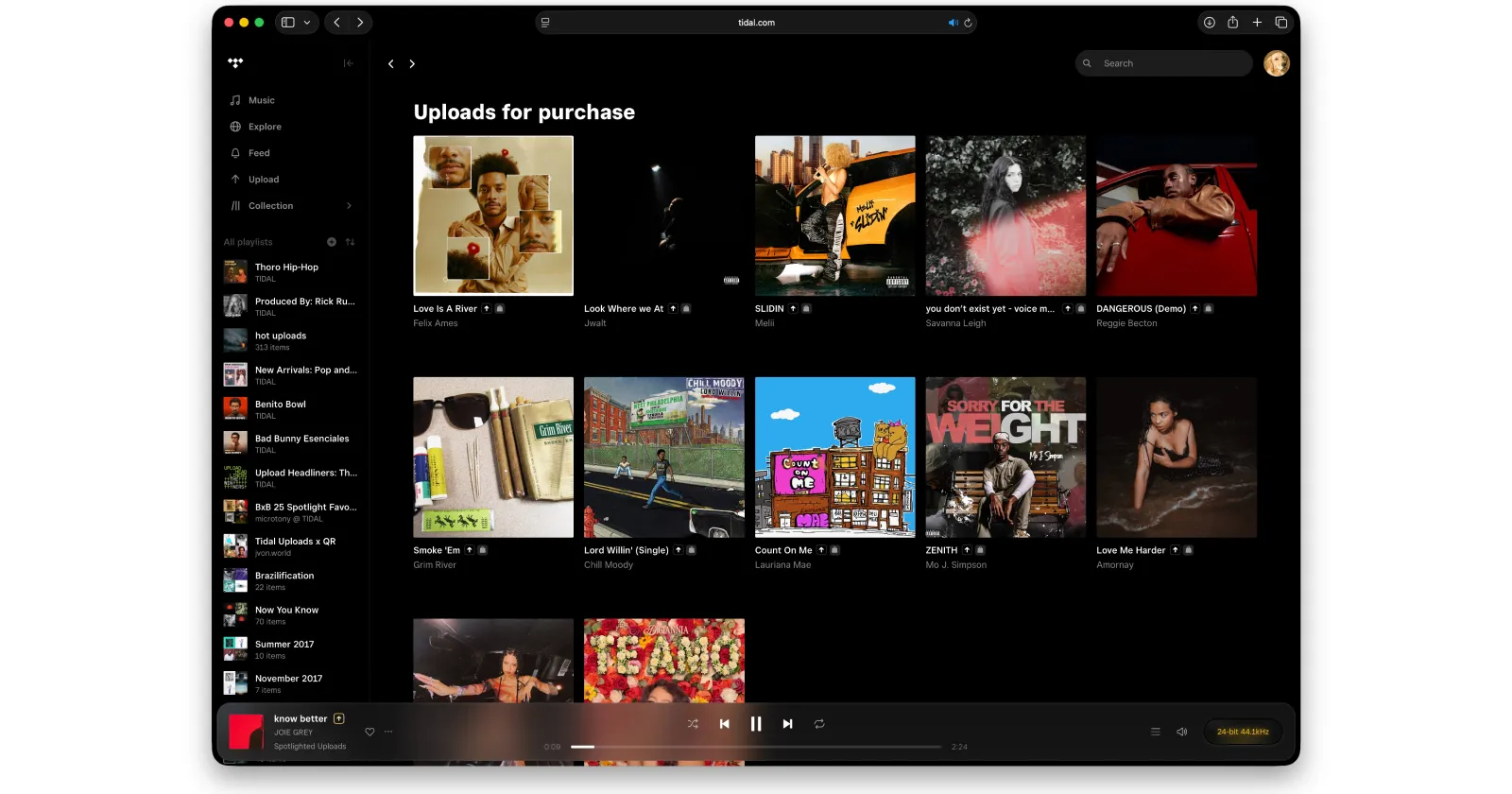This screenshot has height=794, width=1512.
Task: Collapse the sidebar with the arrow icon
Action: (348, 63)
